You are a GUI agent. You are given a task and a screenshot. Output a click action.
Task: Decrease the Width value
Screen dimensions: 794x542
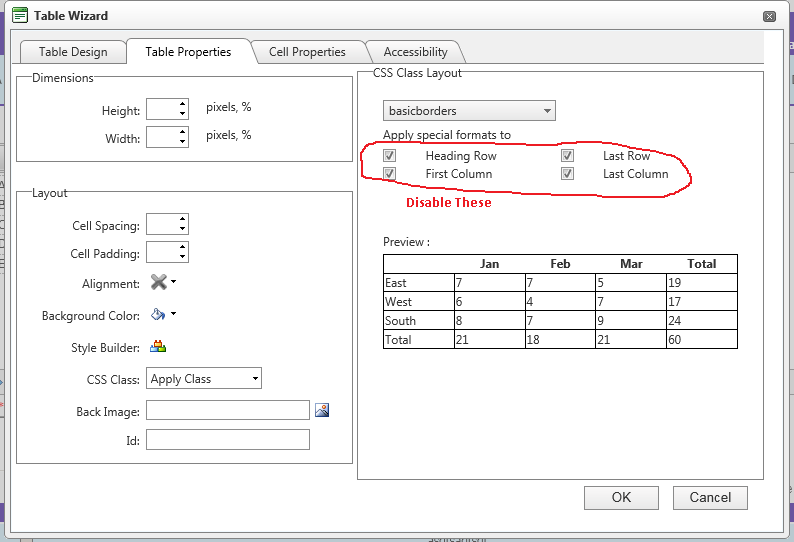click(x=182, y=141)
